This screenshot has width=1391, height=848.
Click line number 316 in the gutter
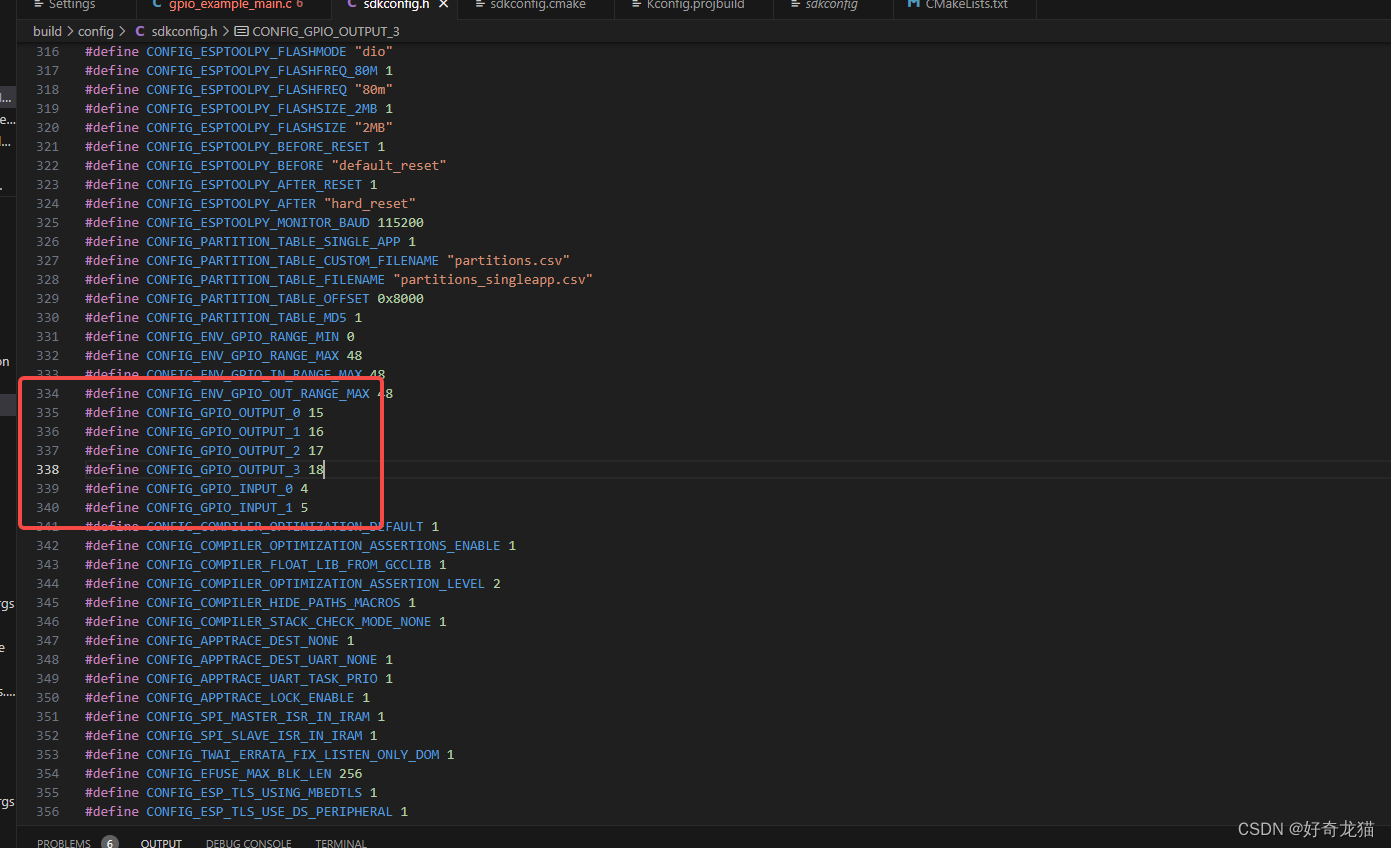click(48, 51)
